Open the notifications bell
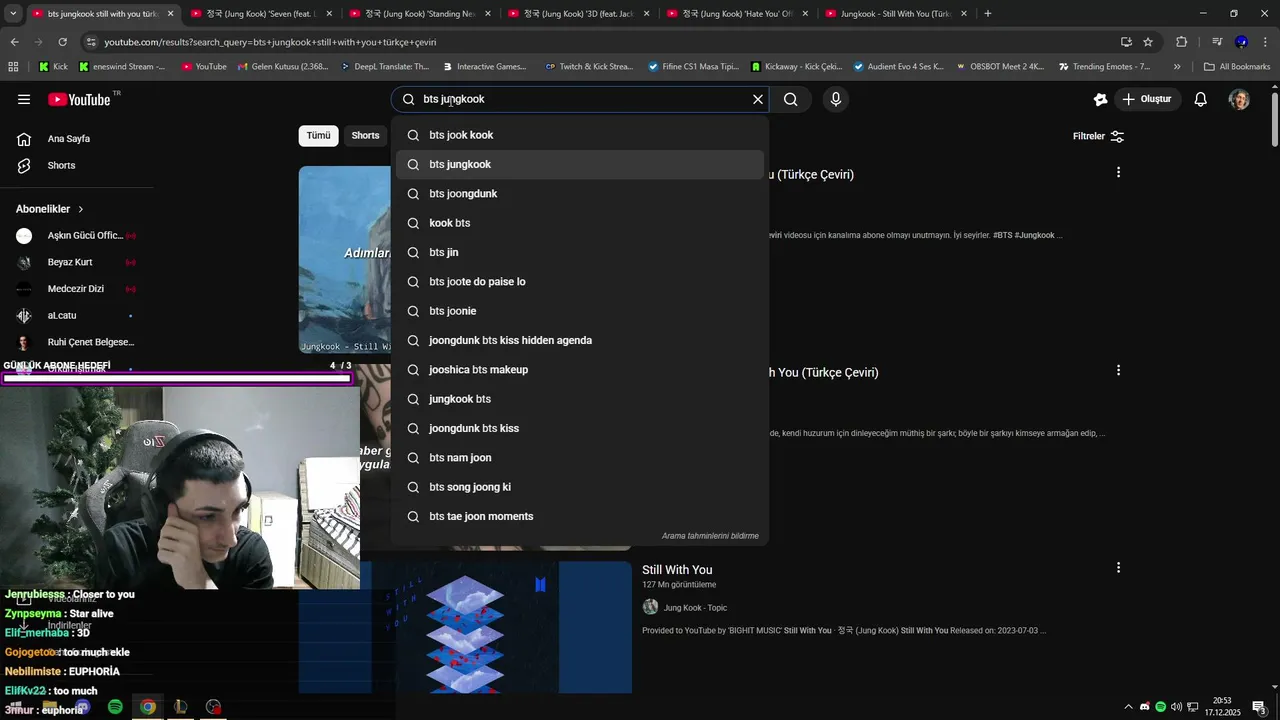 click(1201, 99)
